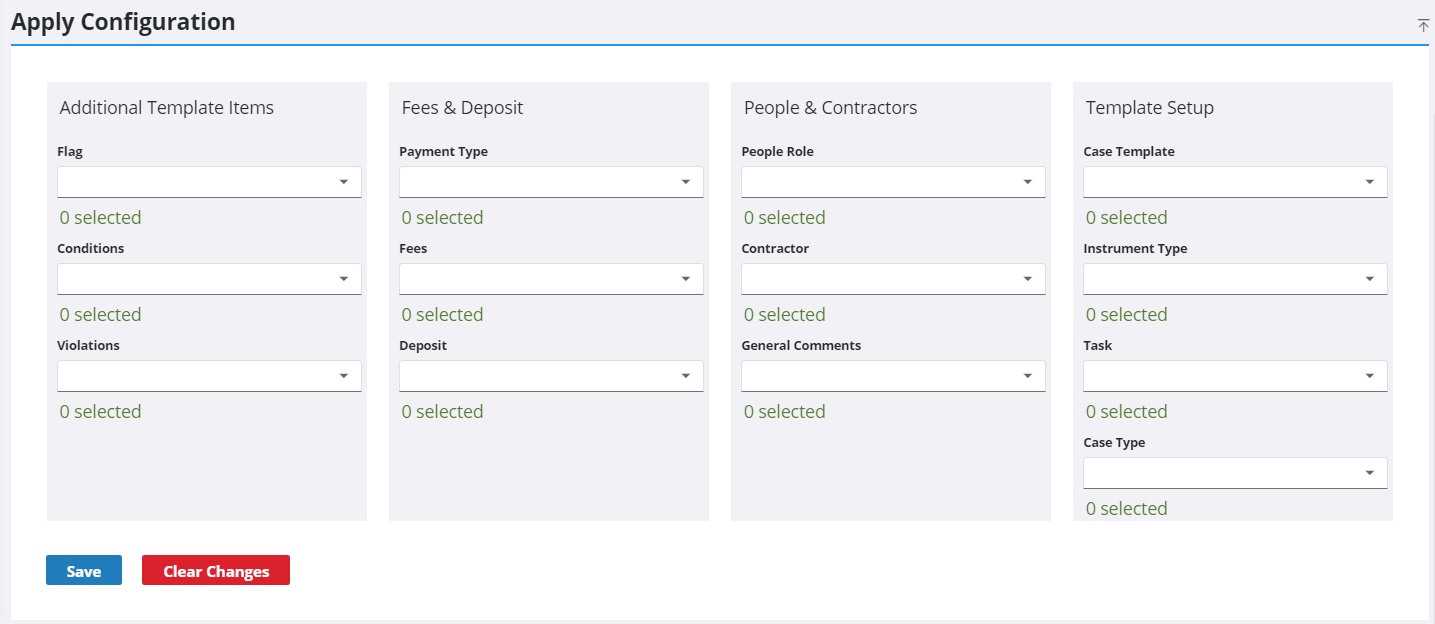Click the People & Contractors section title
The height and width of the screenshot is (624, 1435).
point(830,108)
